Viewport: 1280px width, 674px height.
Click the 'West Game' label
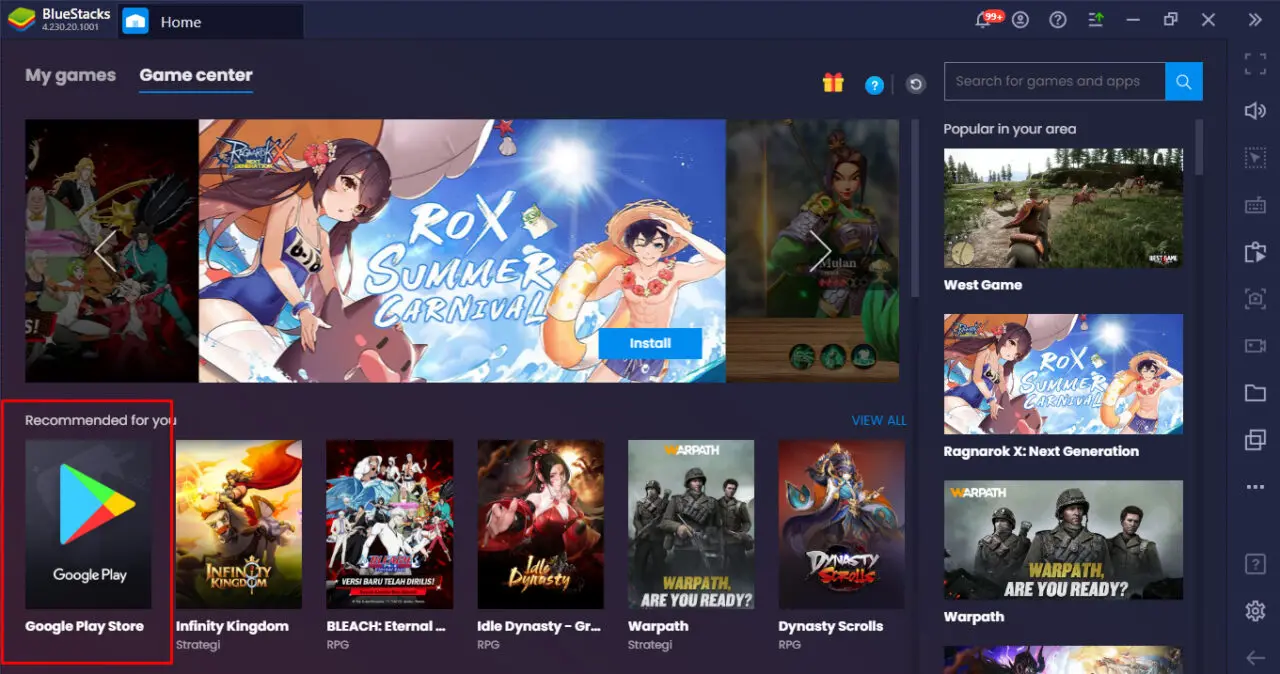coord(983,285)
